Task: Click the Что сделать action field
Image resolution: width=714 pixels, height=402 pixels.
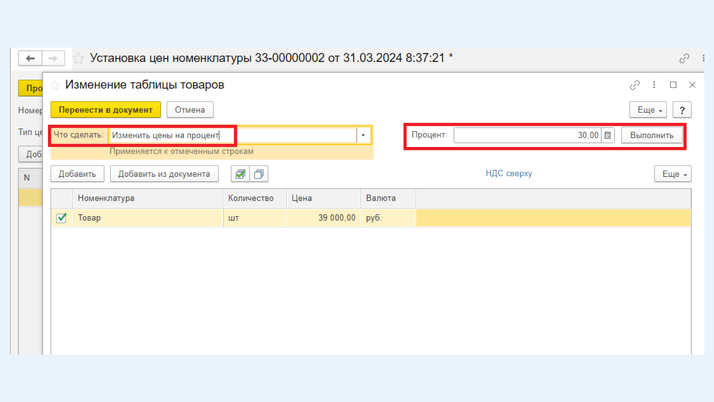Action: [233, 135]
